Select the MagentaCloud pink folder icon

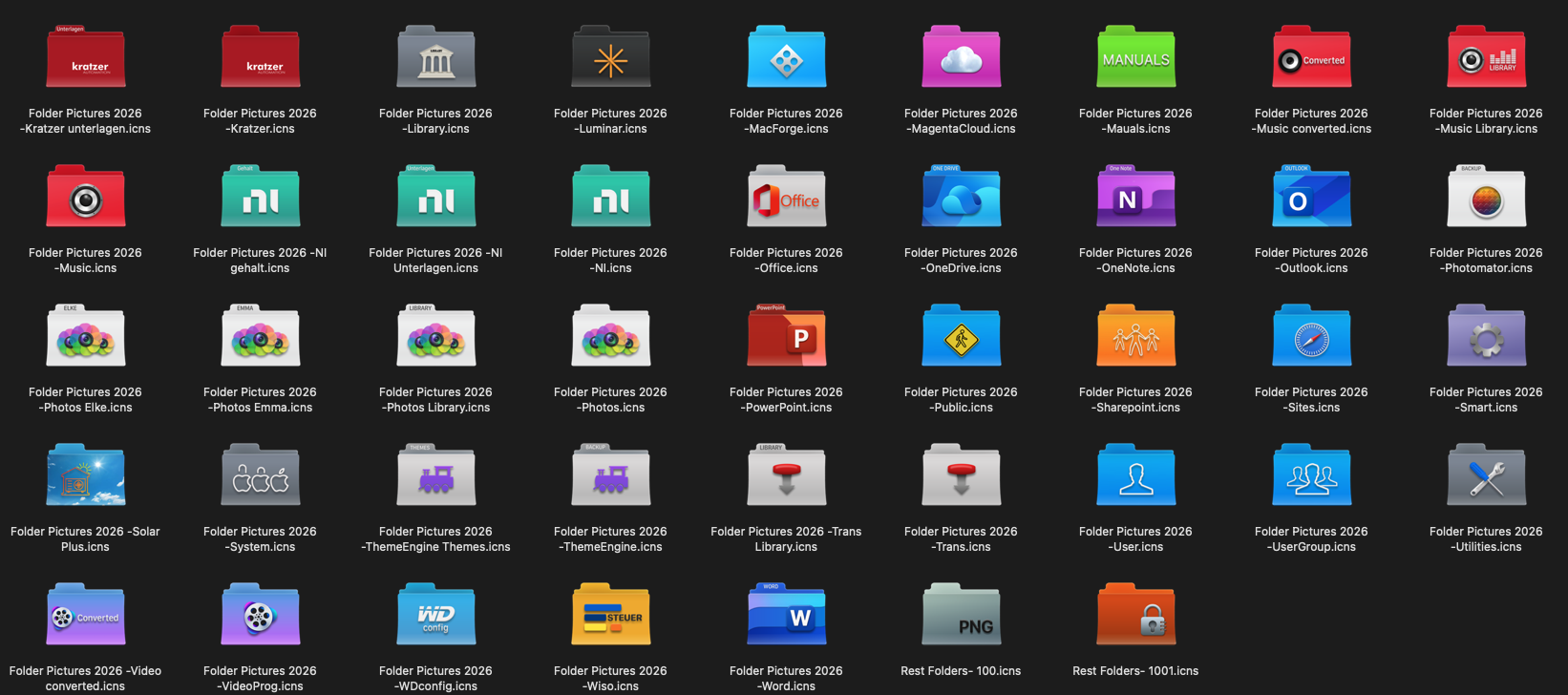click(961, 59)
